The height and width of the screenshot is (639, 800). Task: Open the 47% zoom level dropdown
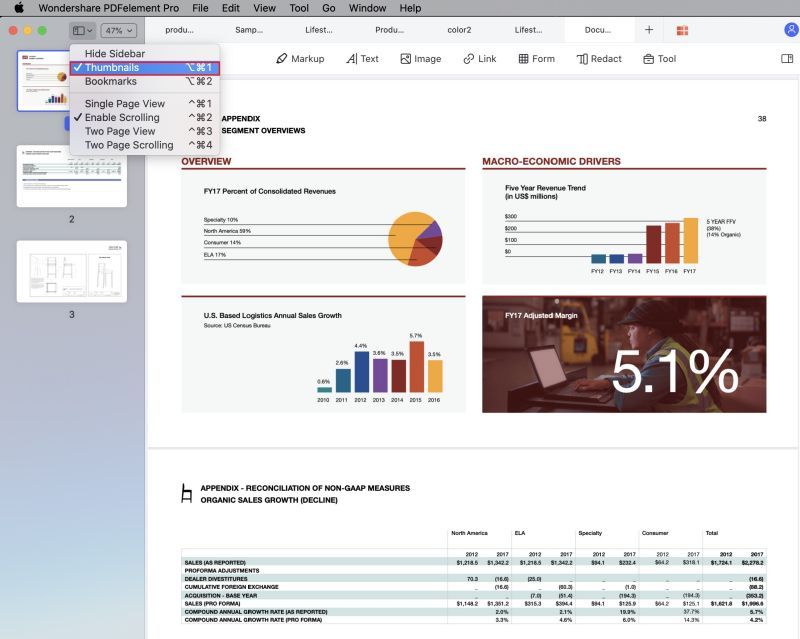[118, 31]
